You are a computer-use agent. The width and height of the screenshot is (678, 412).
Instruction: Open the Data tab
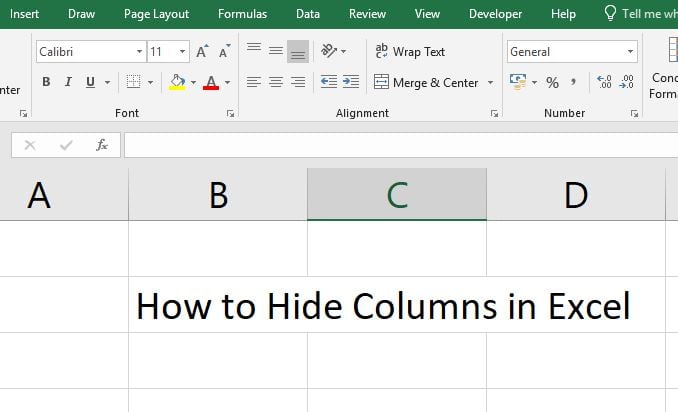click(x=308, y=14)
